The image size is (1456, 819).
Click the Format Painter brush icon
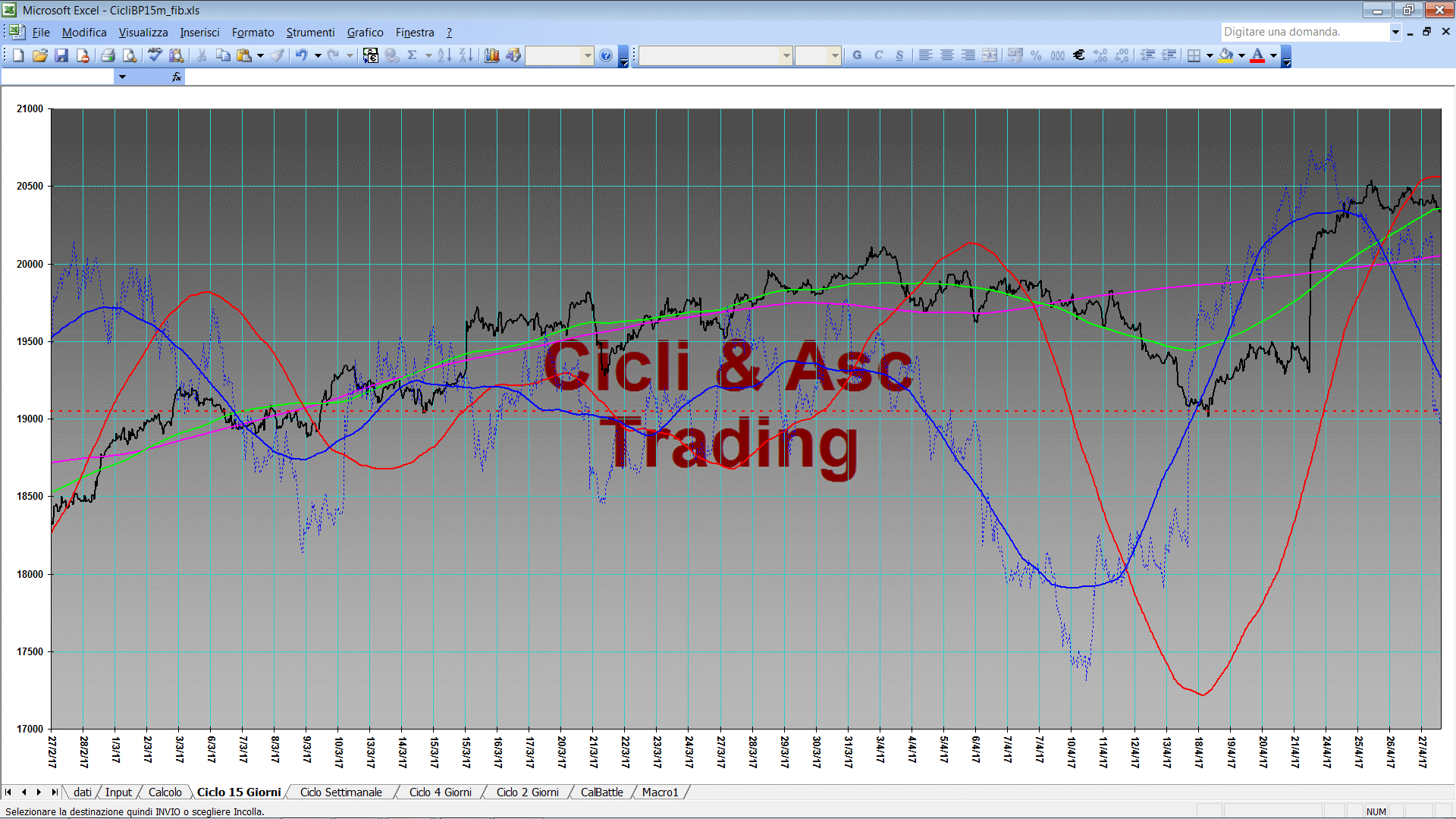(278, 55)
